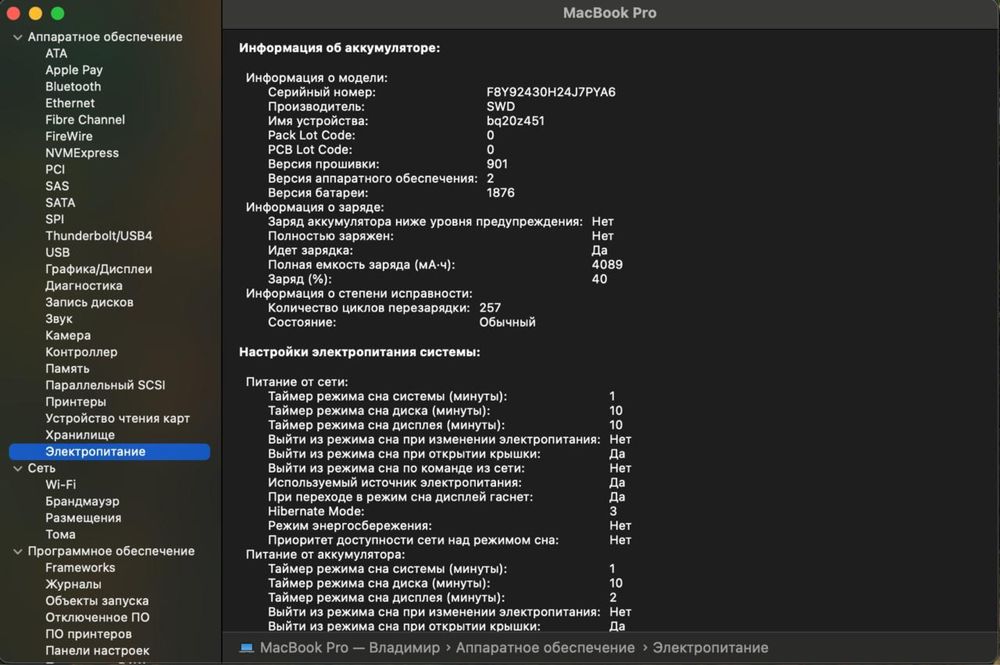Select Панели настроек item

point(97,650)
